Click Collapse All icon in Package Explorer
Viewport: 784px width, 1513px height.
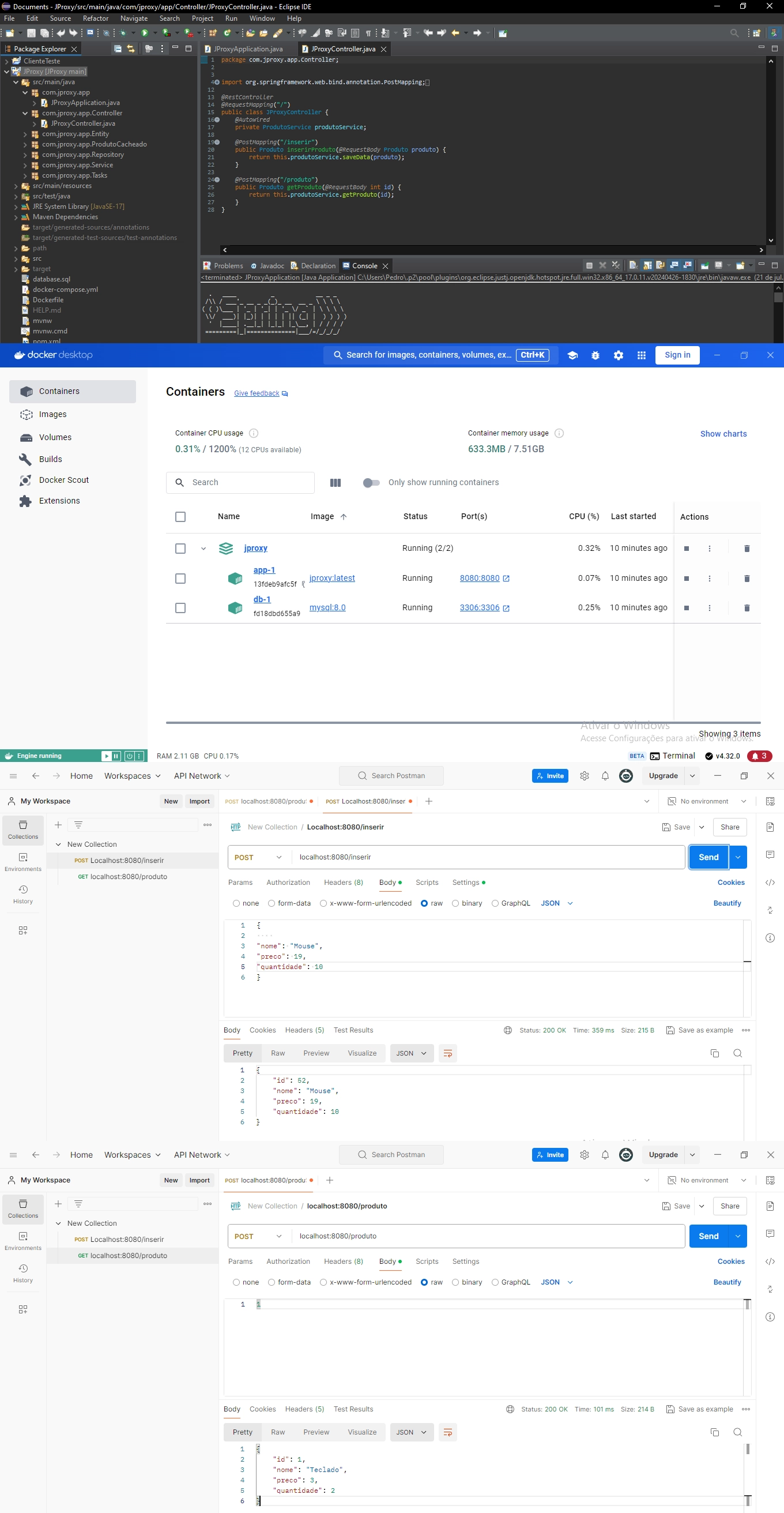point(118,49)
